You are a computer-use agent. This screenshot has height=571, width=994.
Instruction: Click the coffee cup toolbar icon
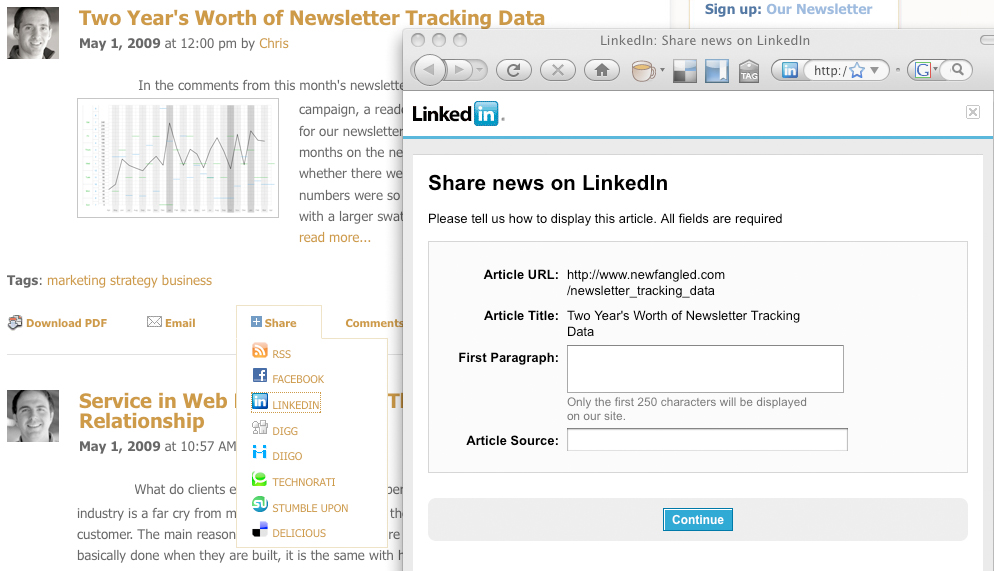pos(643,70)
